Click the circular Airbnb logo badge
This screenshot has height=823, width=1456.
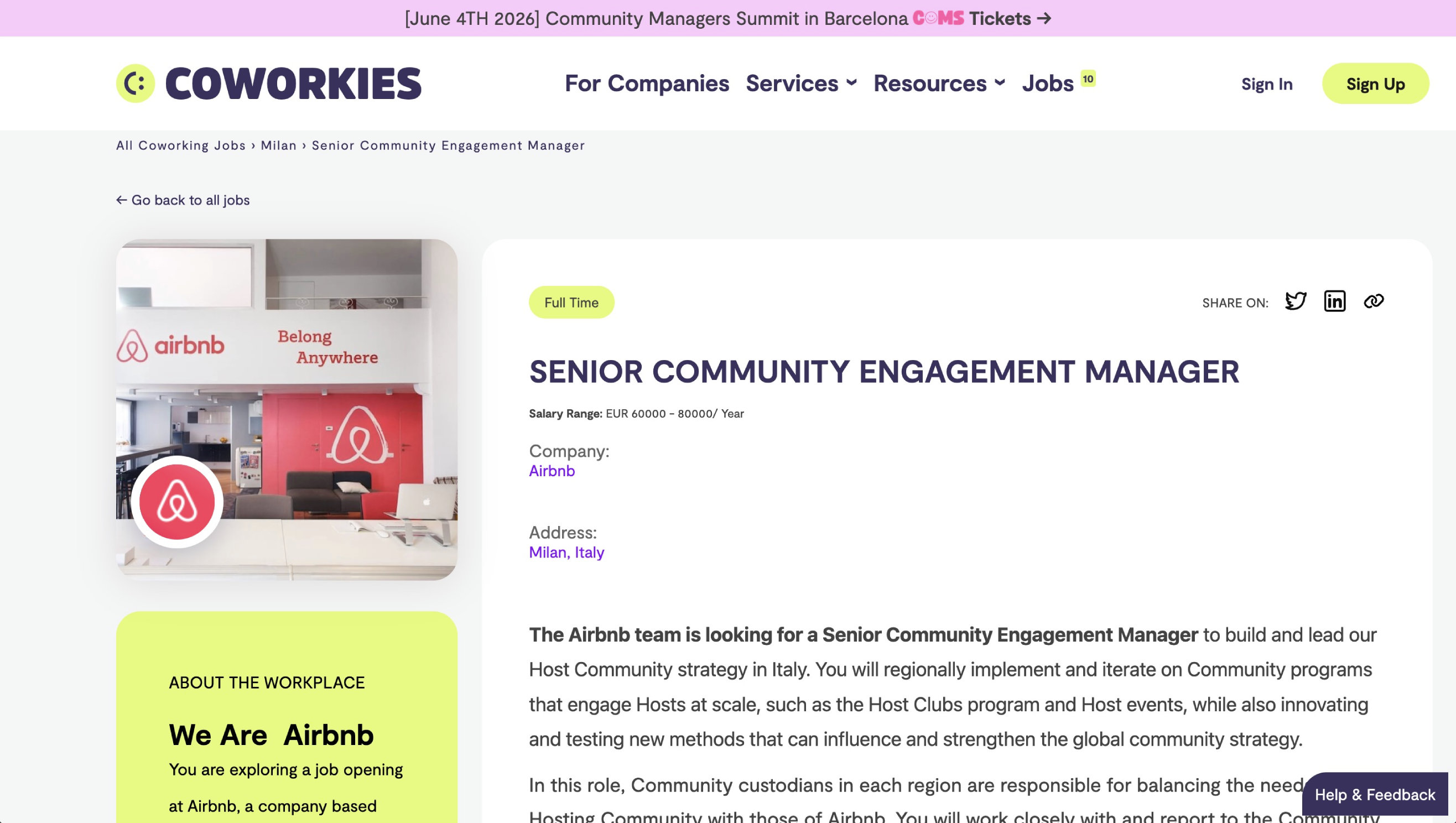coord(177,502)
